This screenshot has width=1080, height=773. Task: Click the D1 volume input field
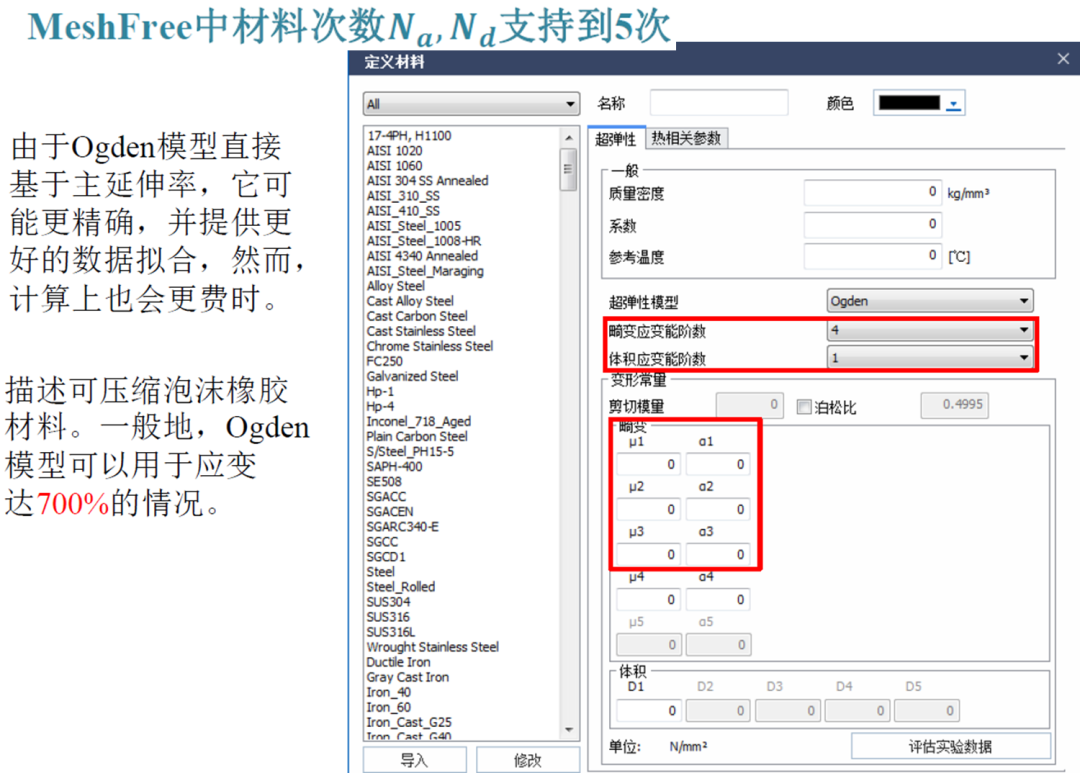pos(648,711)
